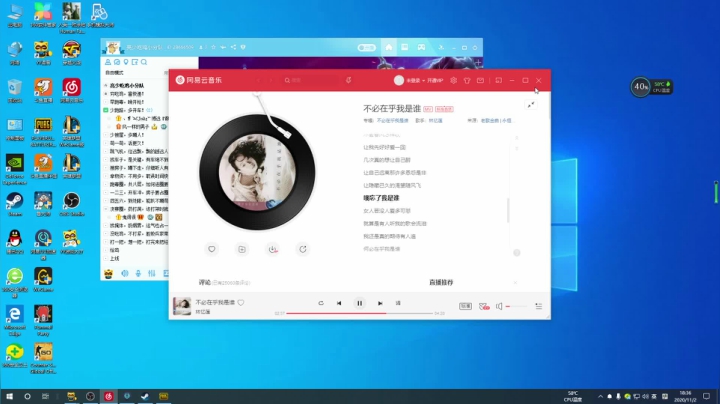Toggle the loop playback mode
The image size is (720, 404).
pos(321,303)
